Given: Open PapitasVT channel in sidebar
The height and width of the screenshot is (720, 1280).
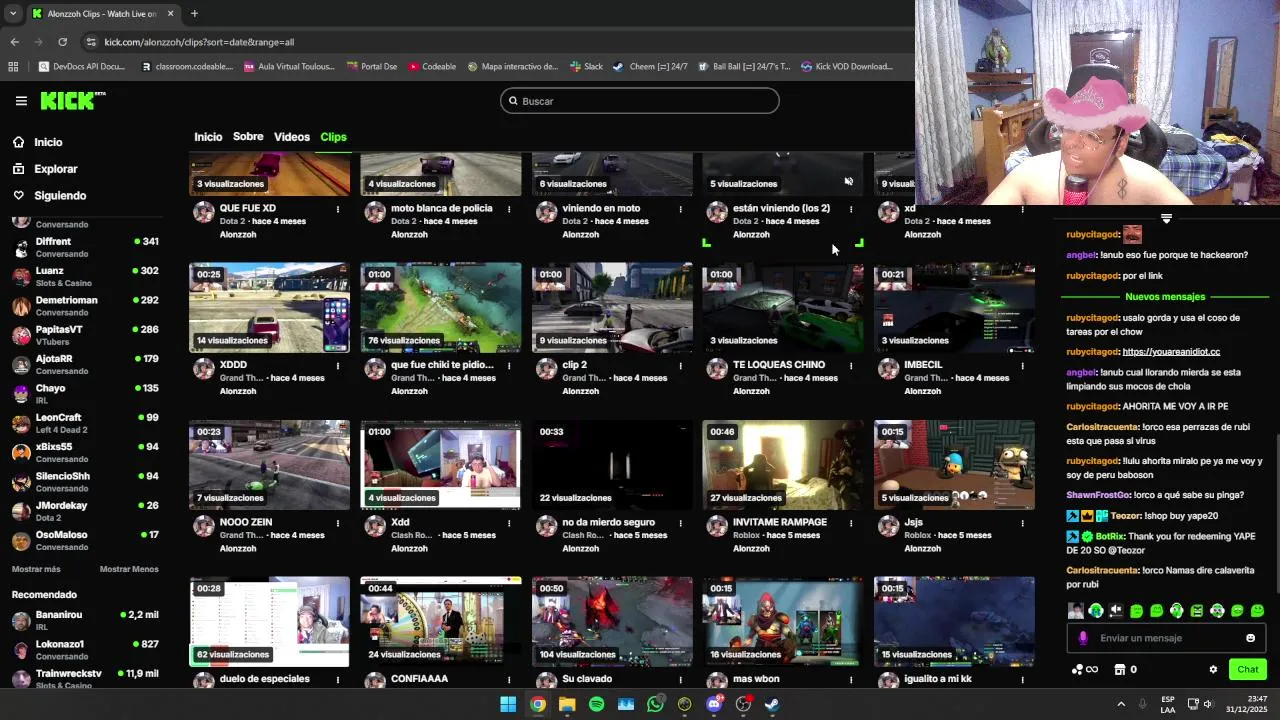Looking at the screenshot, I should [x=86, y=334].
